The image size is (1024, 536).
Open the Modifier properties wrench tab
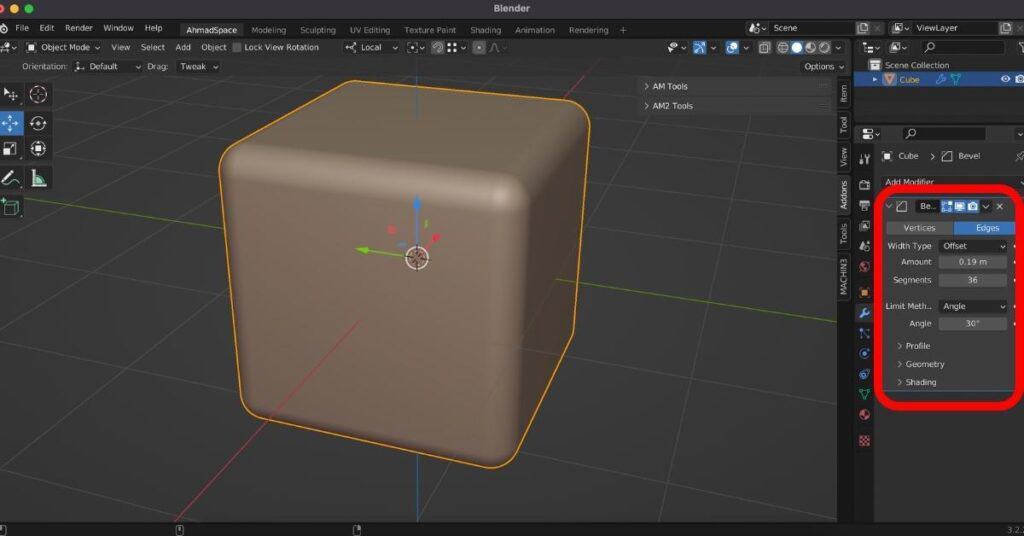[864, 313]
